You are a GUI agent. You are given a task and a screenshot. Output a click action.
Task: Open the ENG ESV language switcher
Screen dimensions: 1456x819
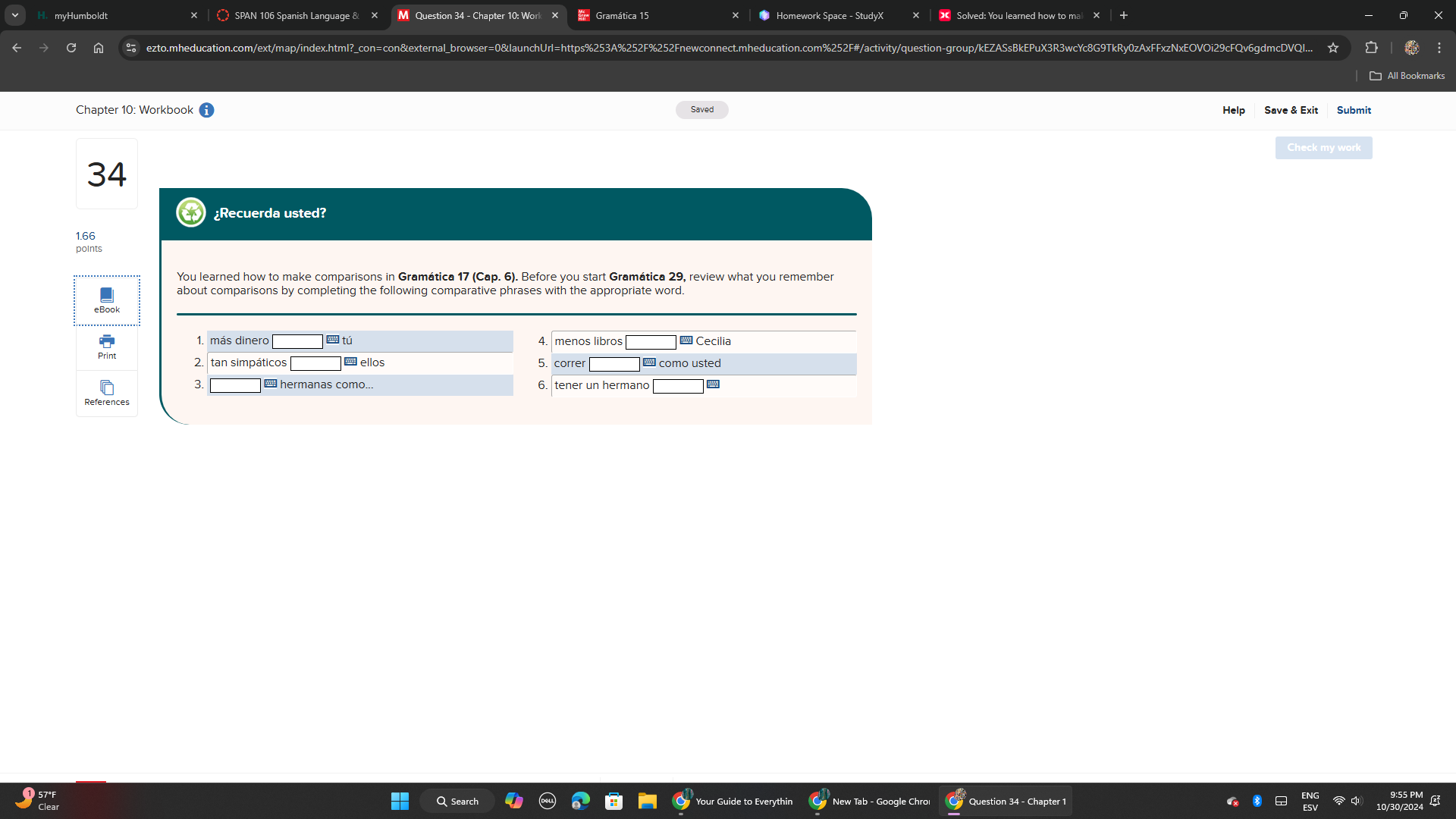(1310, 801)
